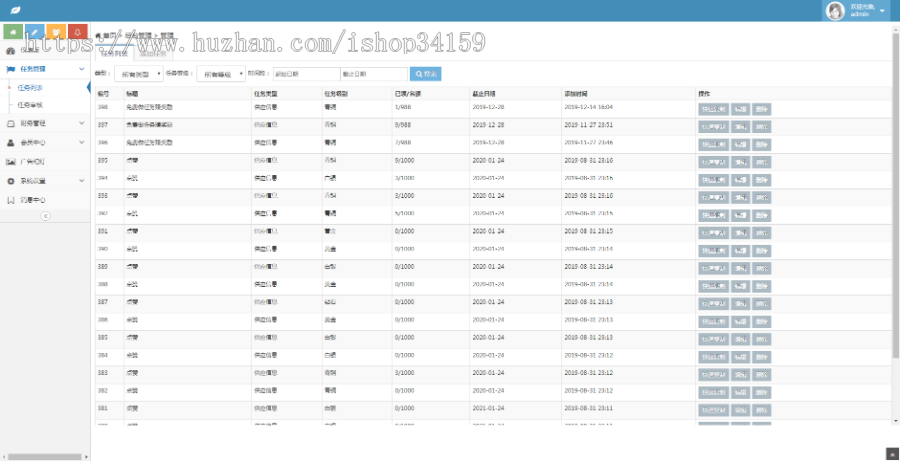The width and height of the screenshot is (900, 461).
Task: Click 删除 for task 389
Action: tap(761, 269)
